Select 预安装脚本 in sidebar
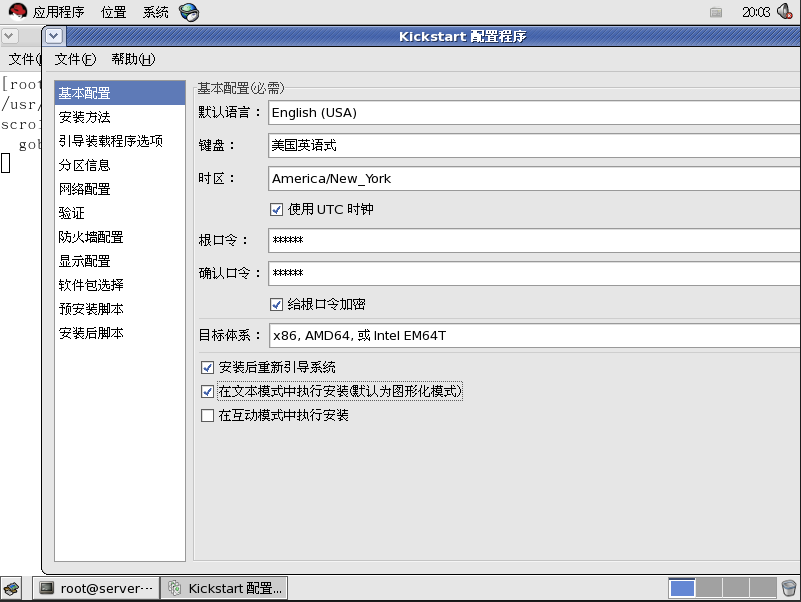 120,309
